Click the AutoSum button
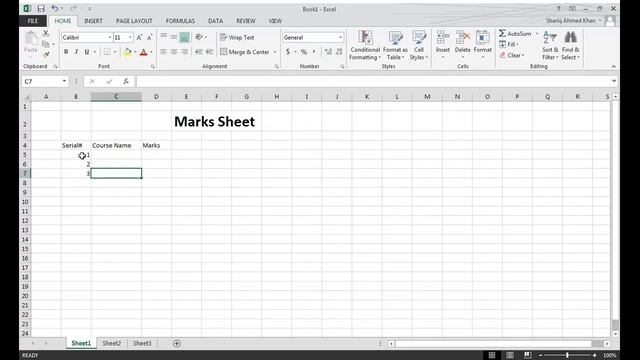The height and width of the screenshot is (360, 640). point(516,34)
